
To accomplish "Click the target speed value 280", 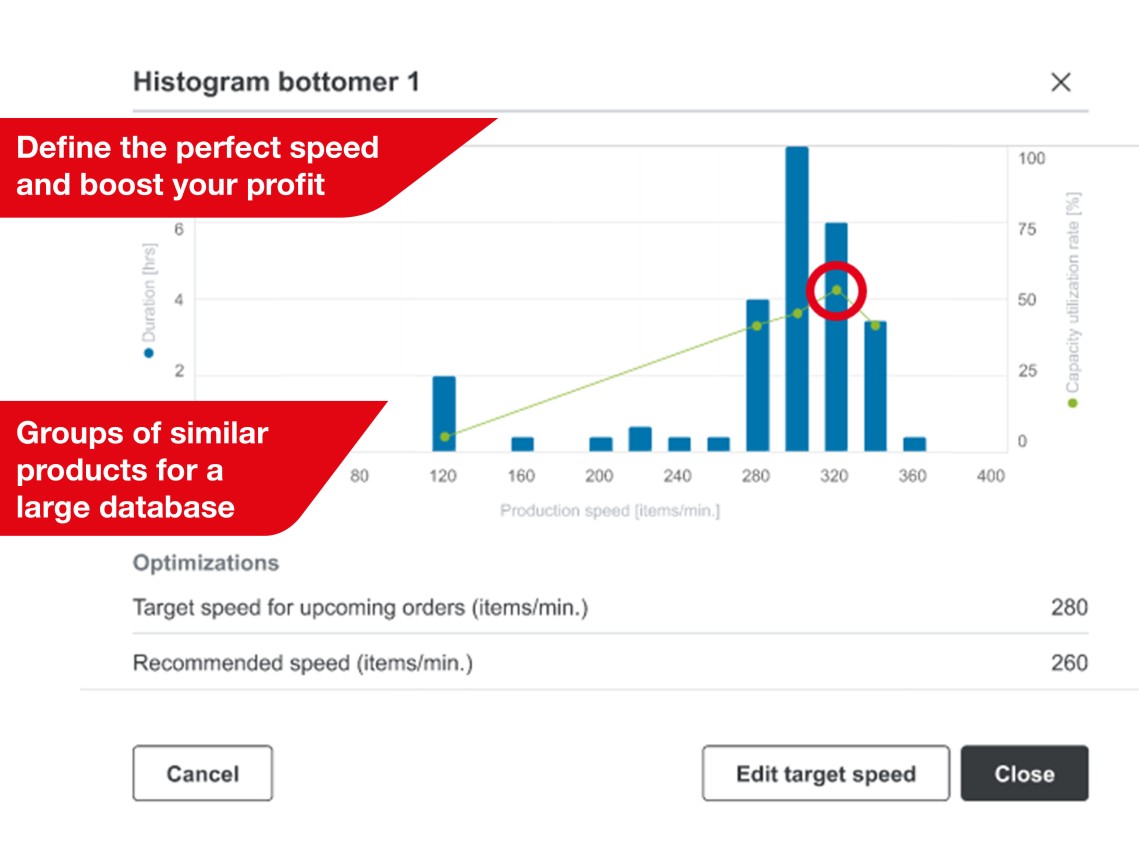I will [x=1068, y=607].
